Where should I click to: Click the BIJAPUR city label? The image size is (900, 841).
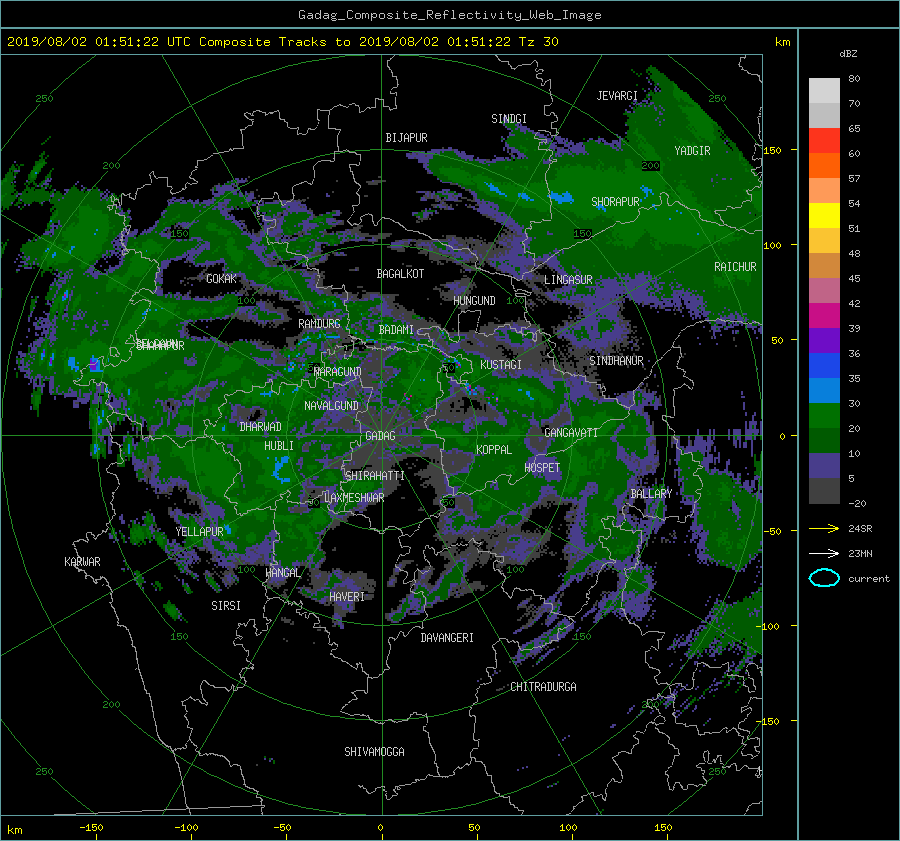tap(406, 138)
